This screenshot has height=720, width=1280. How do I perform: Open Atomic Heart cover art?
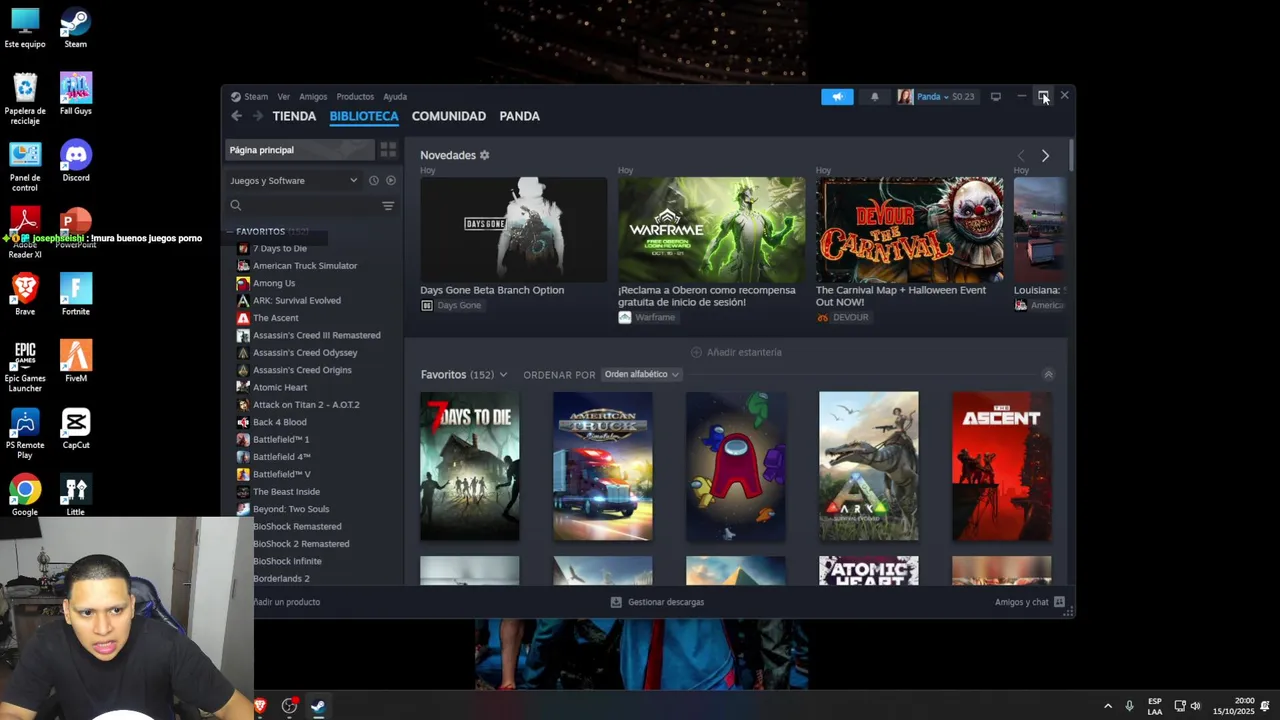point(869,571)
